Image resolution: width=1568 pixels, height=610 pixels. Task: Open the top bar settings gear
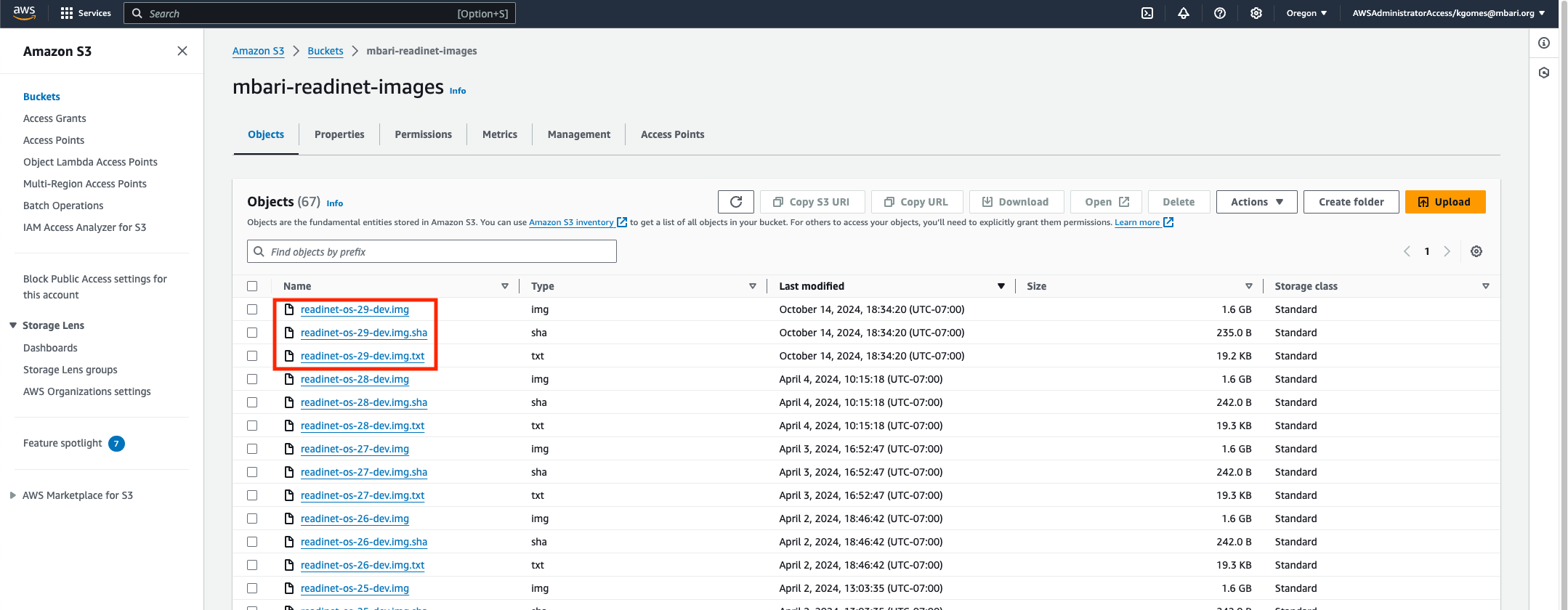click(1256, 13)
